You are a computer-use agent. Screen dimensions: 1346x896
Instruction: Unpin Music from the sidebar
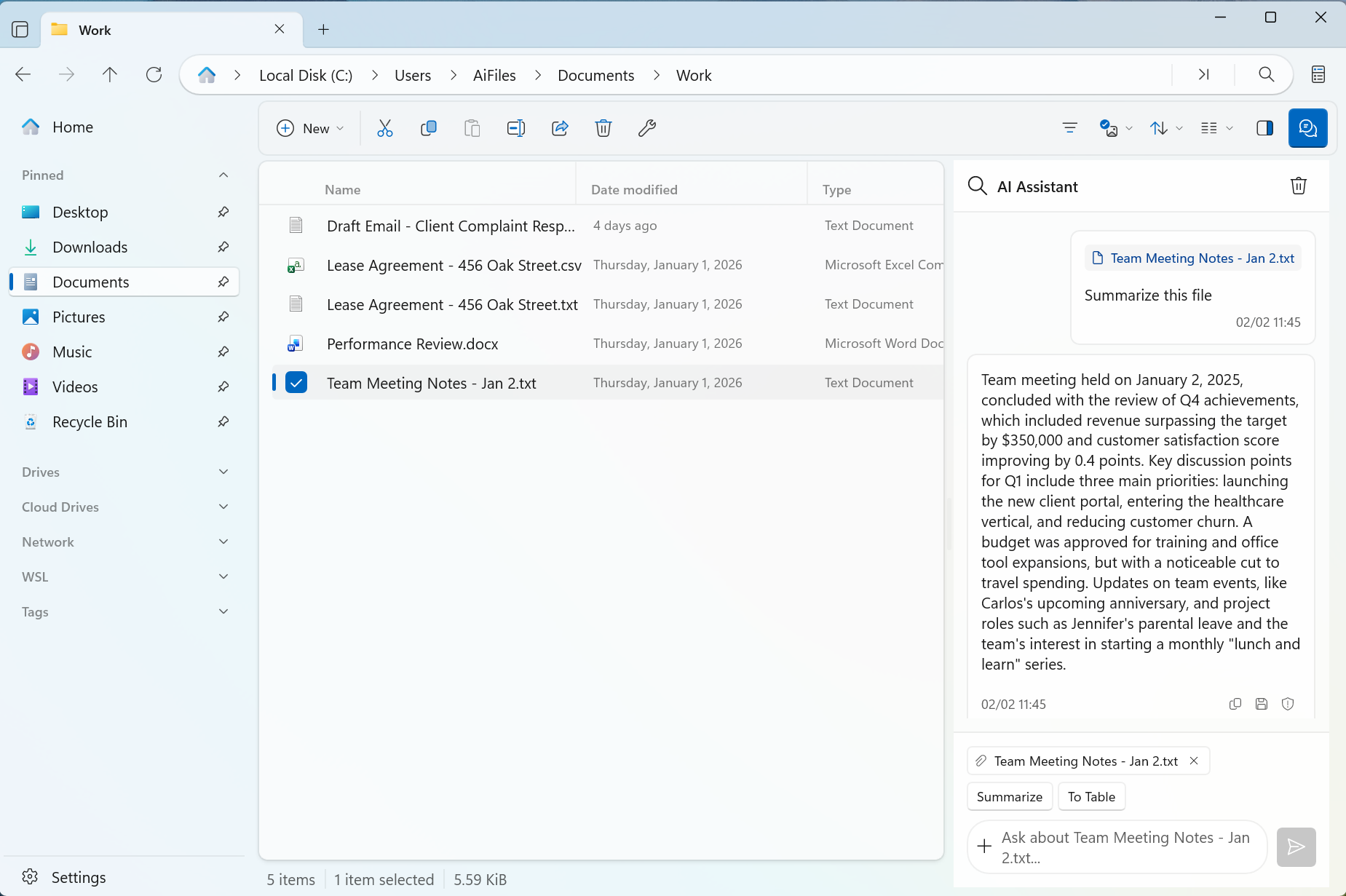coord(223,352)
